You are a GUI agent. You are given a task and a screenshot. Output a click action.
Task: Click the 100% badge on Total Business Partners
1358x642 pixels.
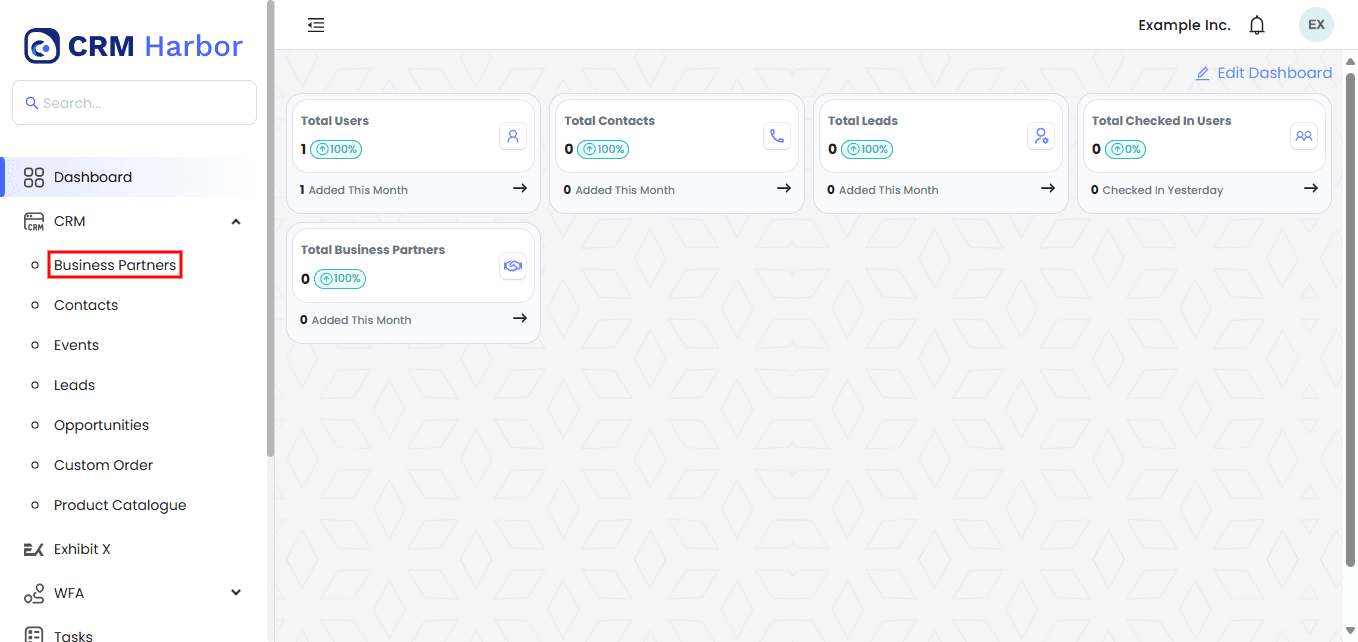pyautogui.click(x=340, y=279)
